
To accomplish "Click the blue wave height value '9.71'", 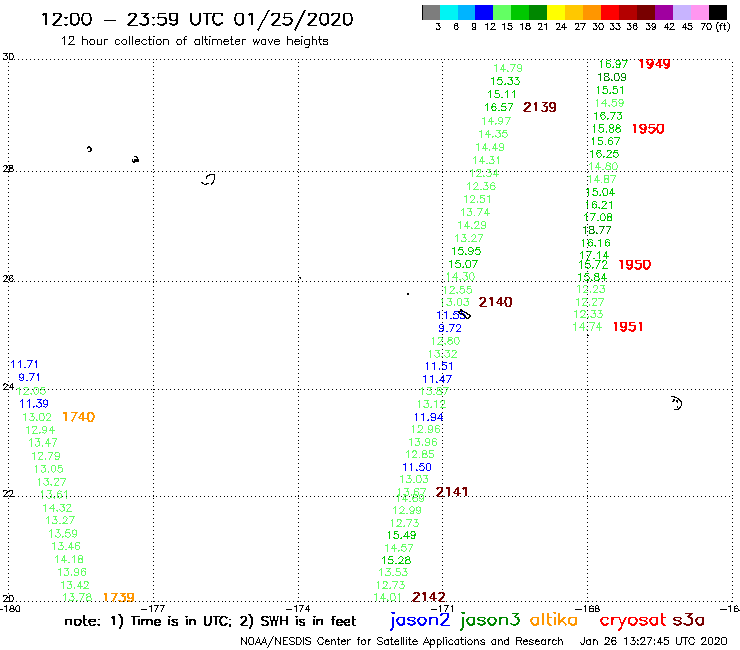I will 29,377.
